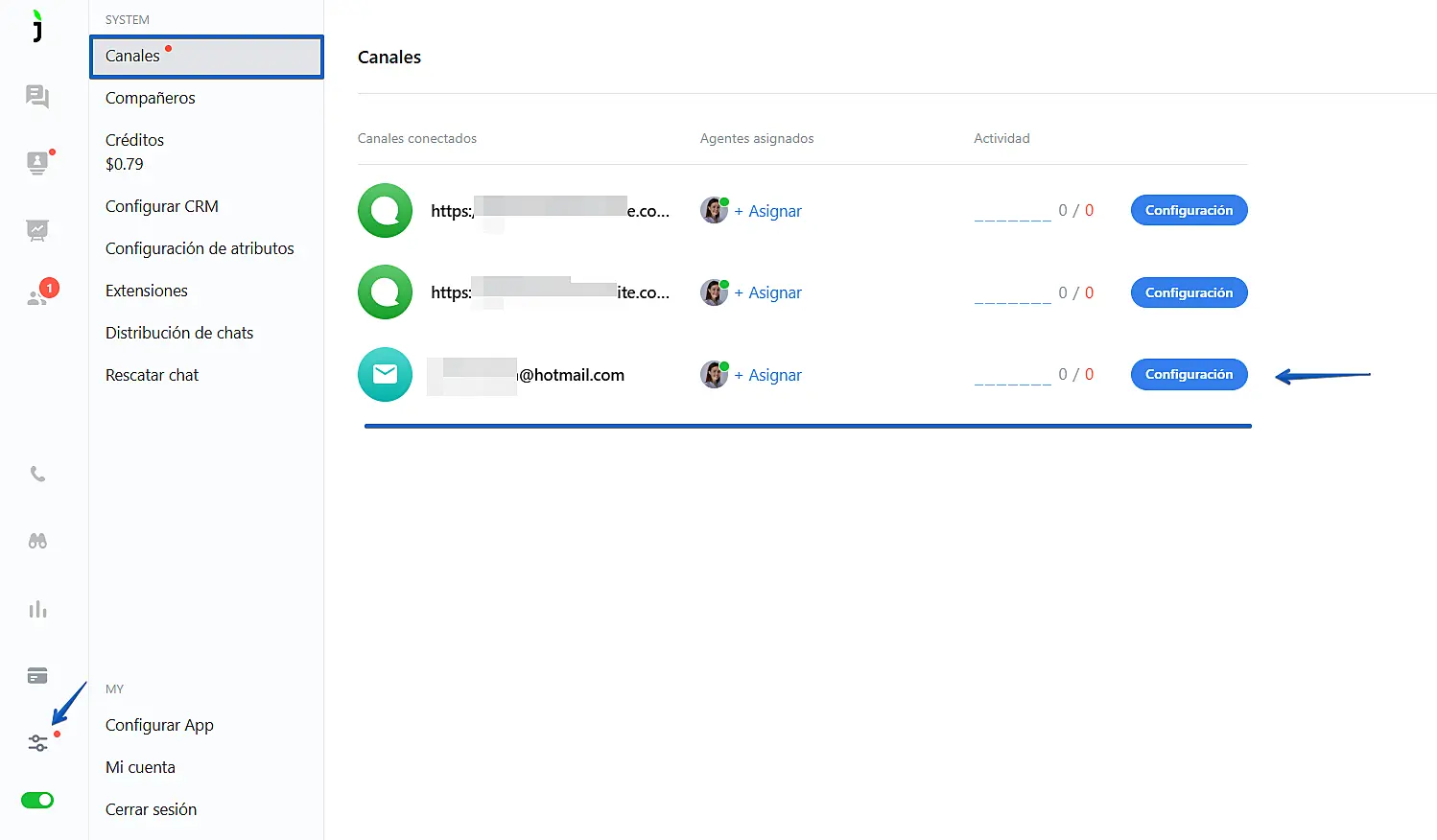Viewport: 1437px width, 840px height.
Task: Click the binoculars icon in sidebar
Action: click(37, 541)
